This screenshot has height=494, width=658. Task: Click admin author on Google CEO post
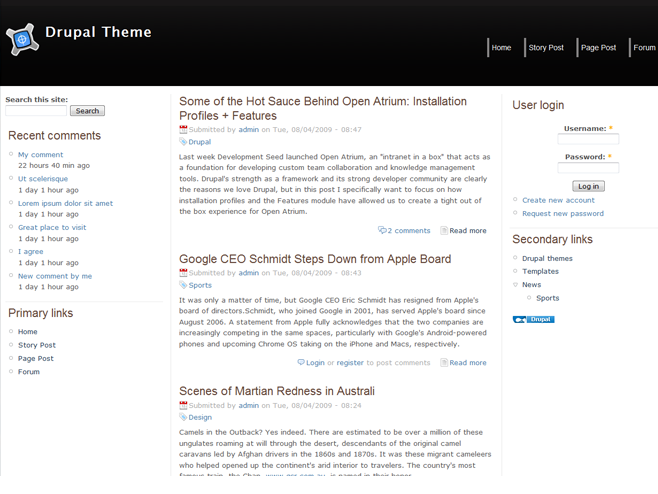pyautogui.click(x=249, y=273)
